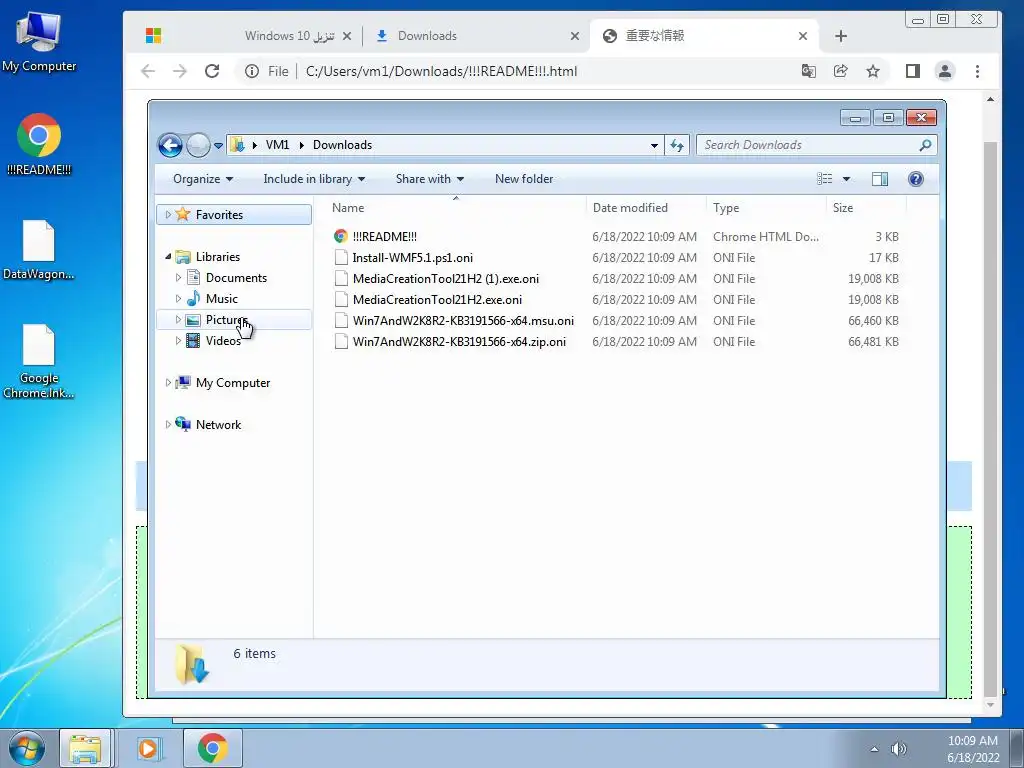This screenshot has width=1024, height=768.
Task: Open a new Chrome tab
Action: [841, 36]
